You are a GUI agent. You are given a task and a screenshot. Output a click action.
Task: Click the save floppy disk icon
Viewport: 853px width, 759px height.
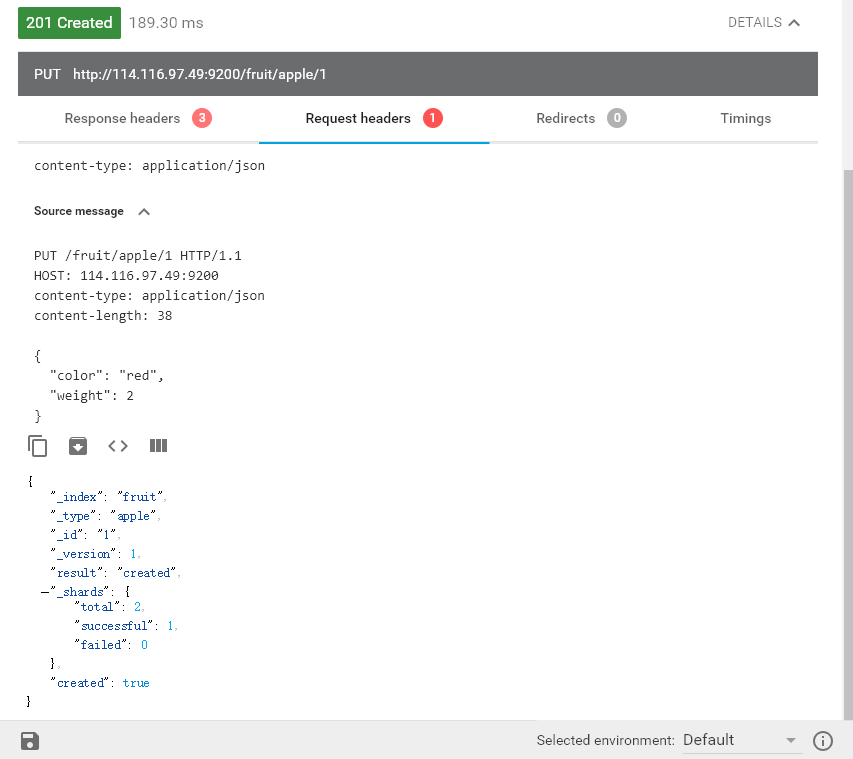pos(29,741)
